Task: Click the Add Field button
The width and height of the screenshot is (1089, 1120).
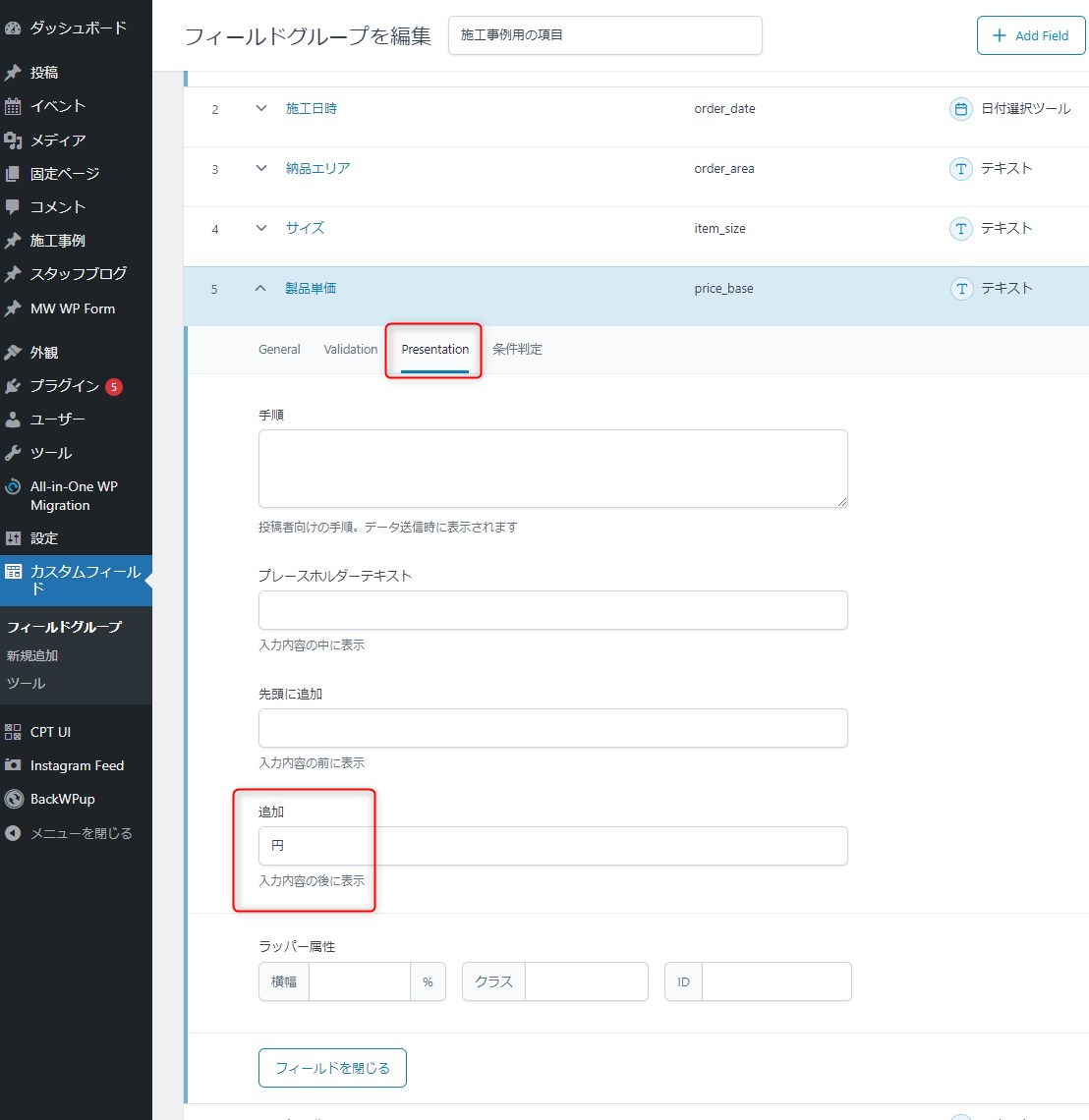Action: [x=1030, y=34]
